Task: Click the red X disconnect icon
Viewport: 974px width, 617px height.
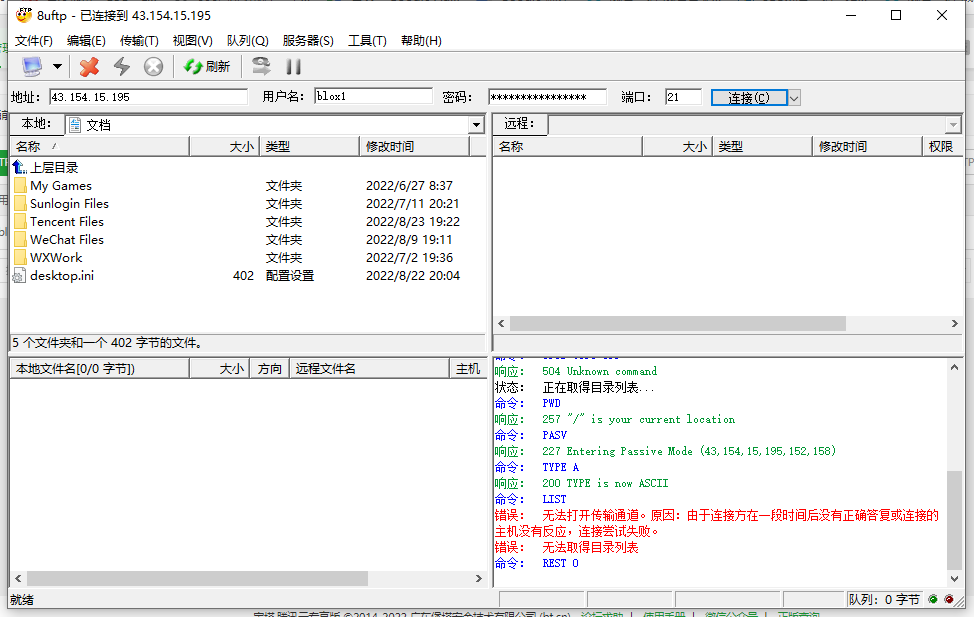Action: [89, 66]
